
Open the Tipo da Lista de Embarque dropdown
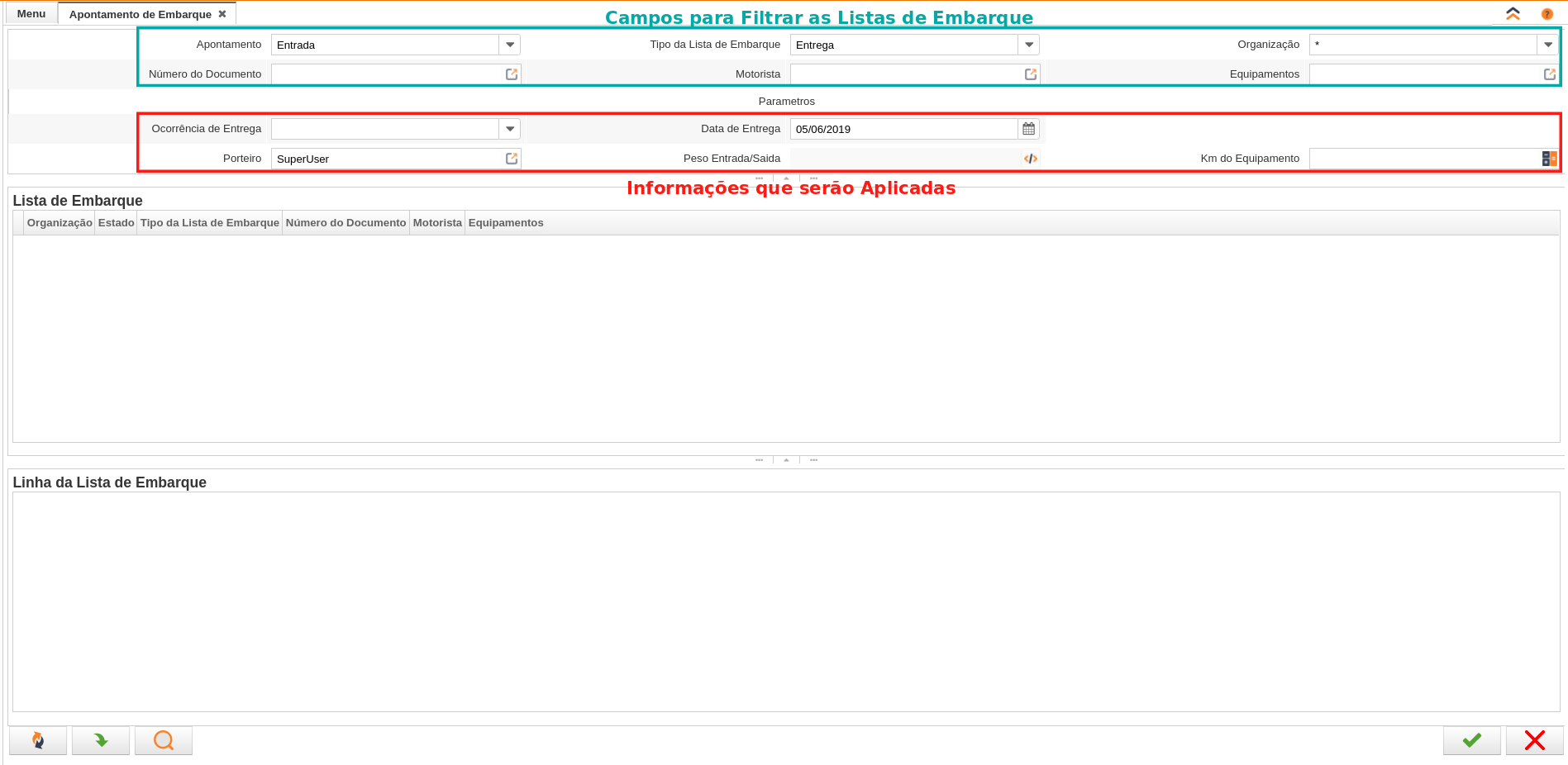point(1028,45)
